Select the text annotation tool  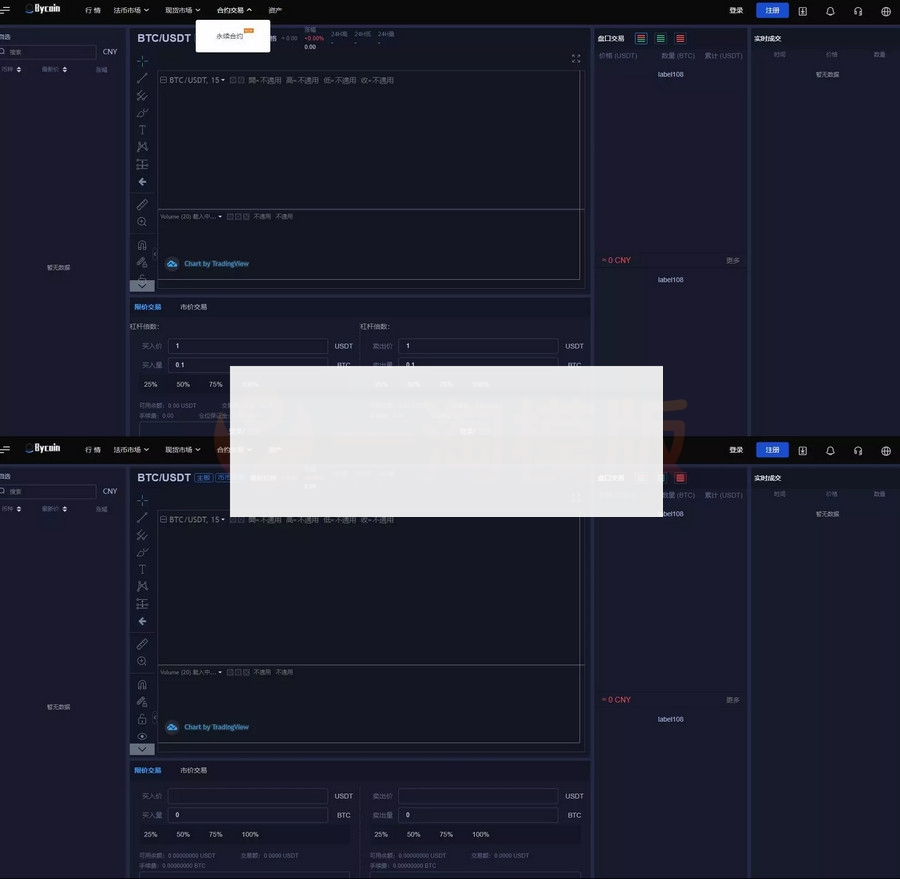pos(141,127)
